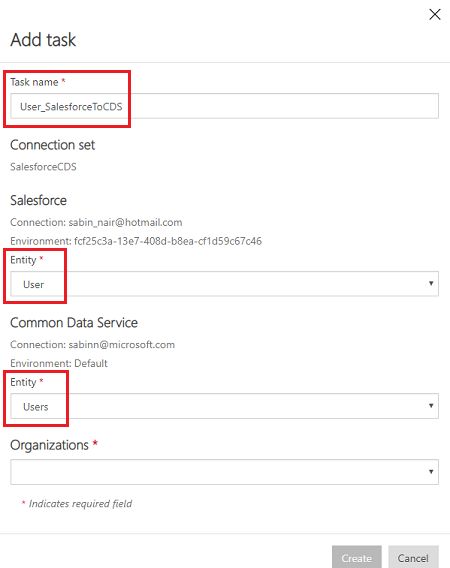
Task: Click the arrow on Salesforce Entity dropdown
Action: (x=431, y=283)
